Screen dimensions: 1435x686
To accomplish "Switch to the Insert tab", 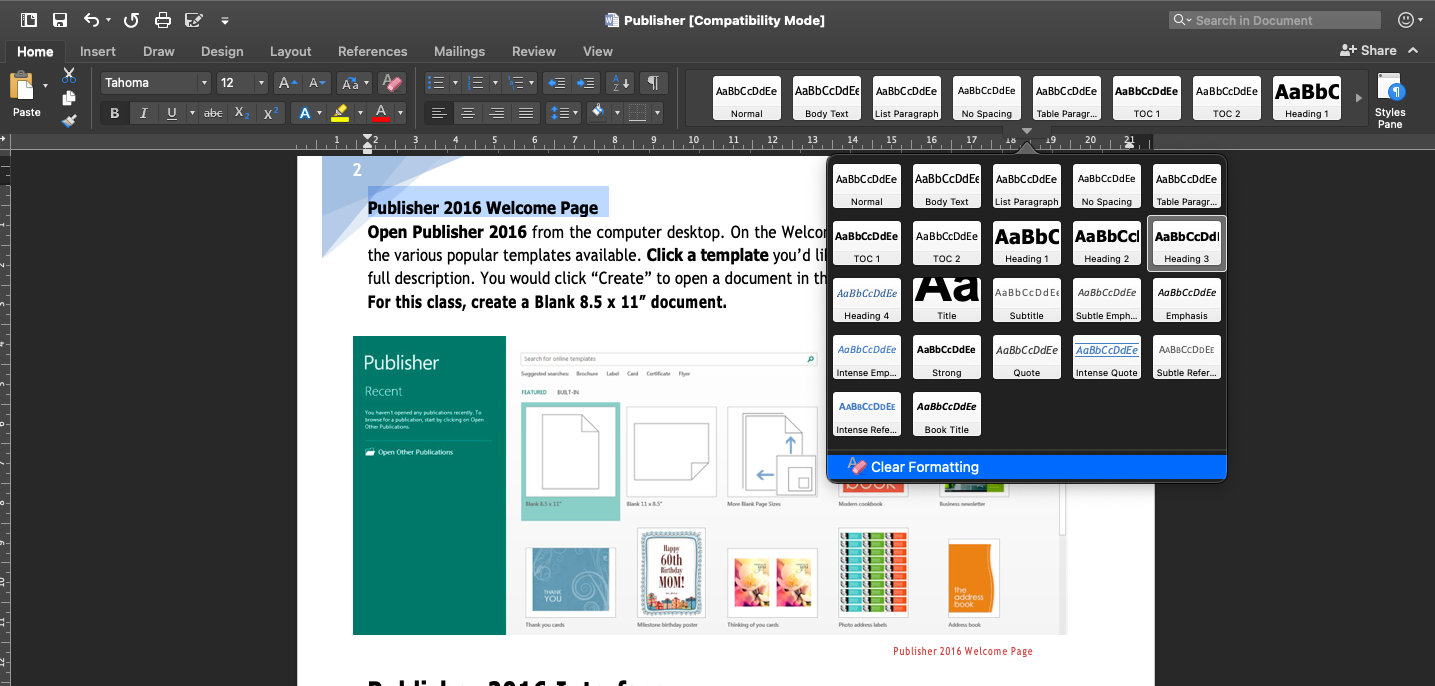I will pyautogui.click(x=98, y=51).
